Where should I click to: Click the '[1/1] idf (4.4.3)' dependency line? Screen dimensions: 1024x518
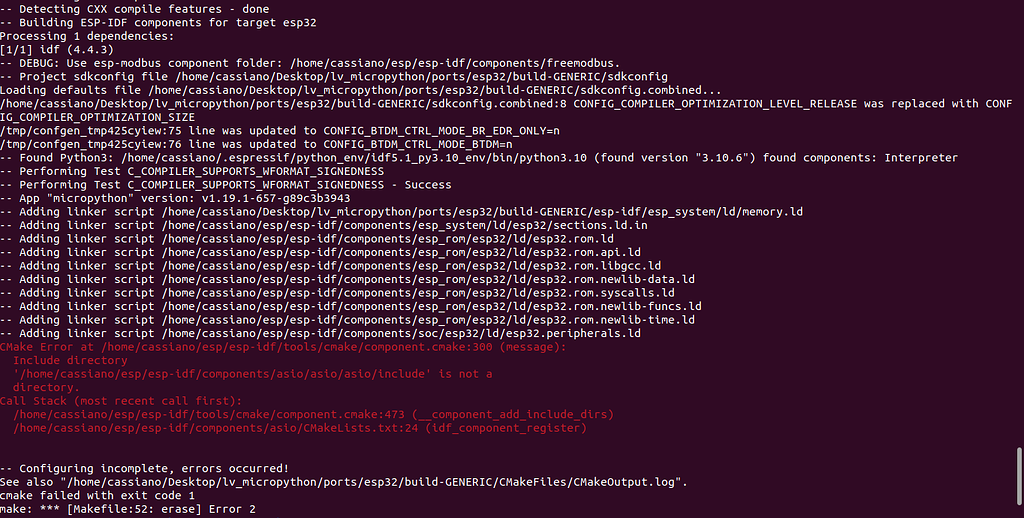[57, 50]
